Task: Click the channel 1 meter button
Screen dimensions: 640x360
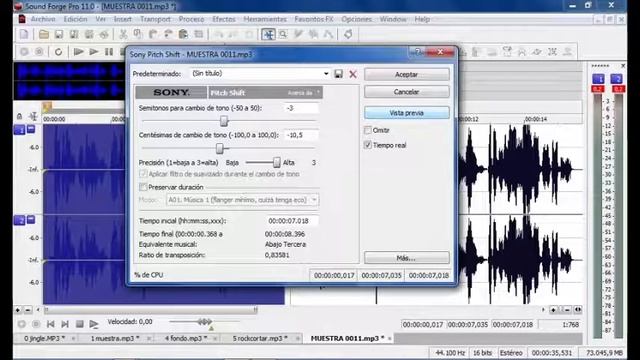Action: pos(598,79)
